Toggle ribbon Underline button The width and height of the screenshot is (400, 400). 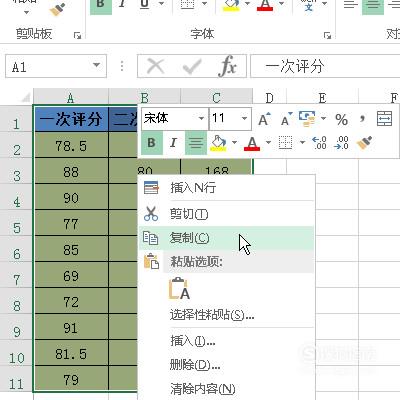tap(144, 5)
